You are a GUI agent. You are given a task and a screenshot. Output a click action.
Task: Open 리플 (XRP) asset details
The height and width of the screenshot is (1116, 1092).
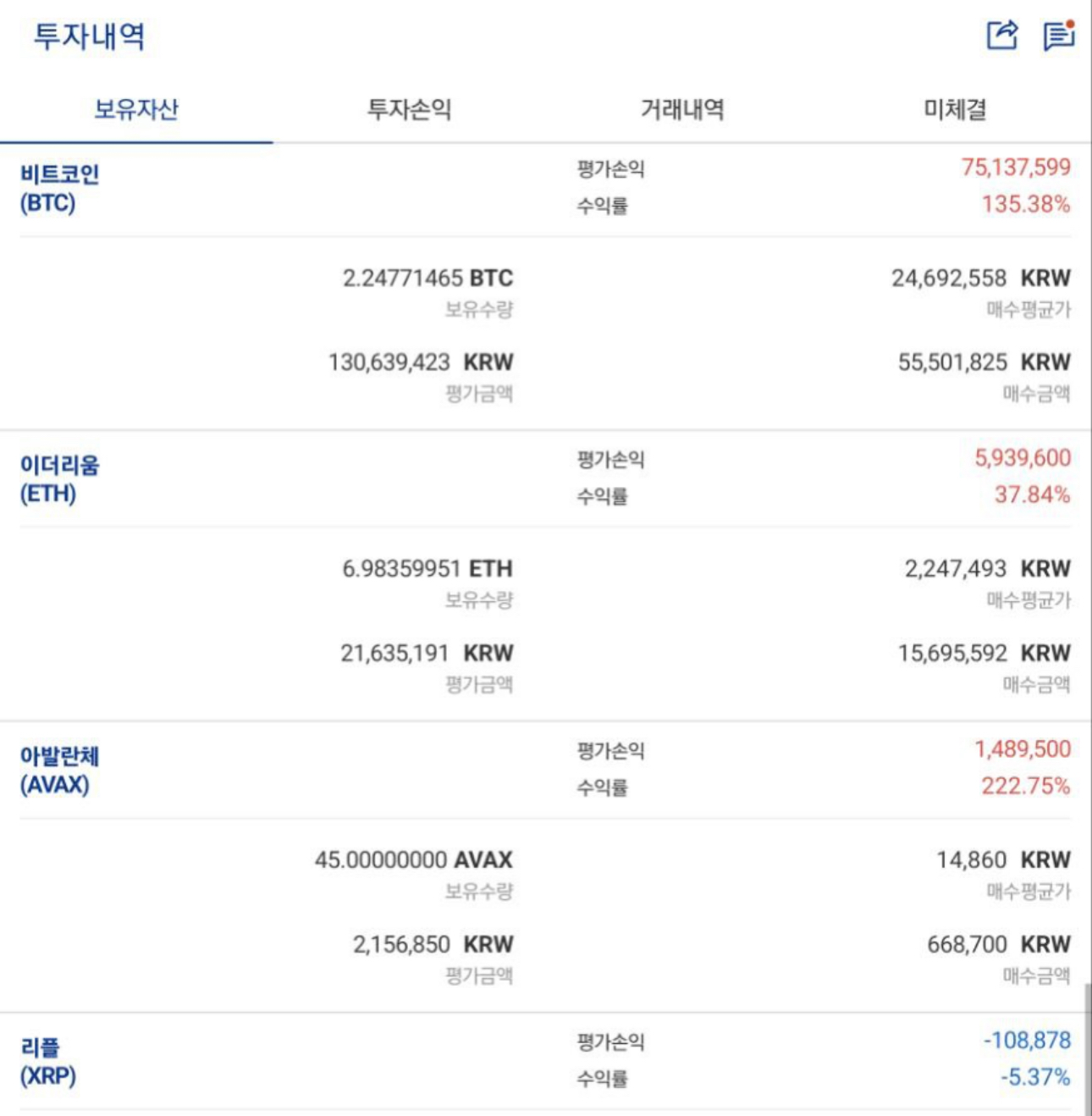[48, 1061]
